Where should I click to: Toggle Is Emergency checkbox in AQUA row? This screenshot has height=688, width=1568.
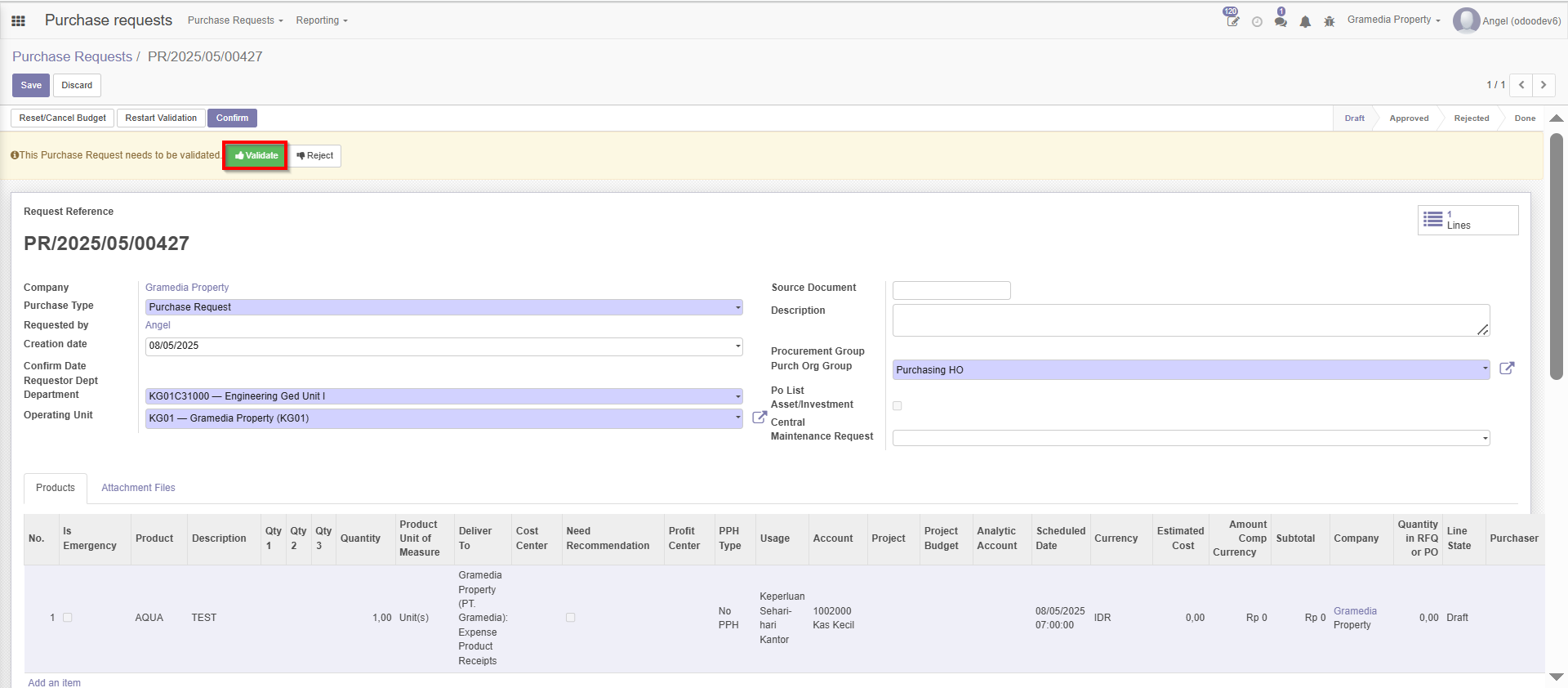point(68,618)
